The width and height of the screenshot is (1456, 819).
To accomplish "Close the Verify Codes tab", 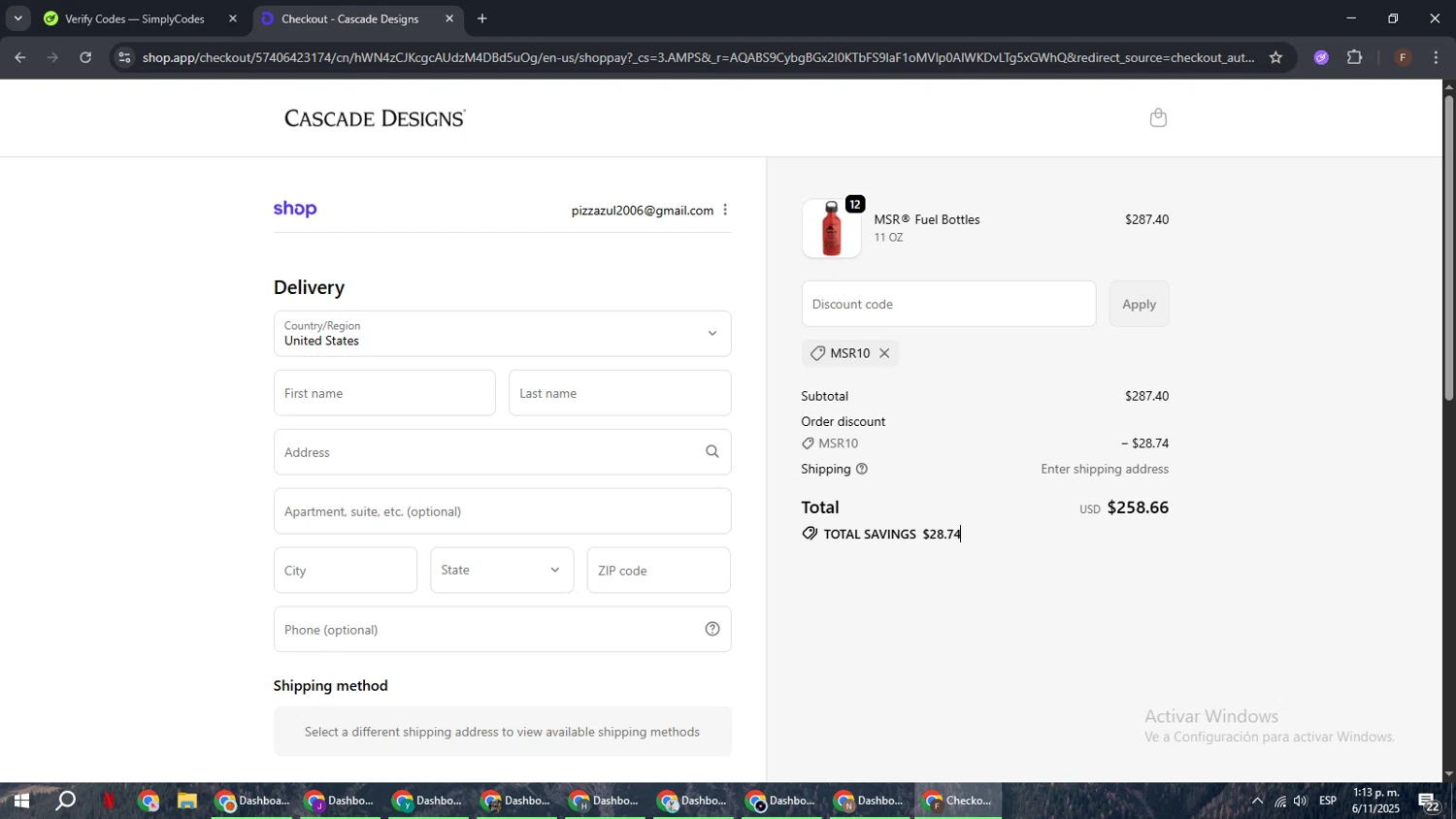I will click(232, 18).
